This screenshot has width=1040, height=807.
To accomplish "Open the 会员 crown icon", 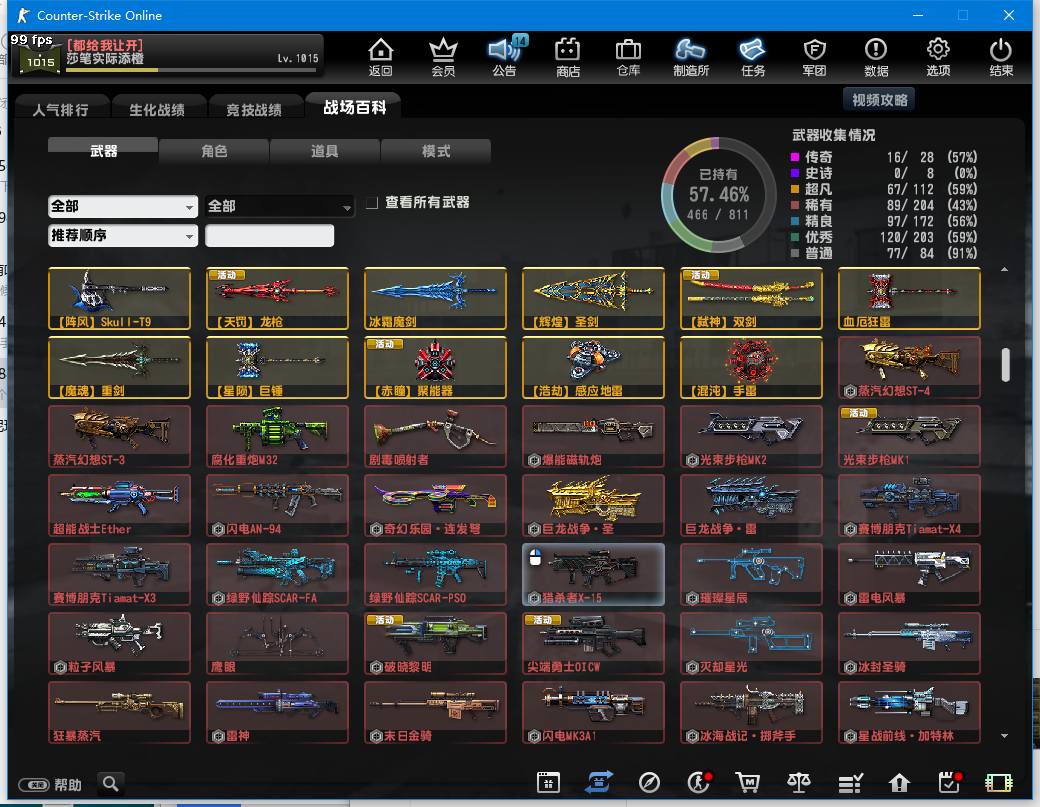I will coord(443,56).
